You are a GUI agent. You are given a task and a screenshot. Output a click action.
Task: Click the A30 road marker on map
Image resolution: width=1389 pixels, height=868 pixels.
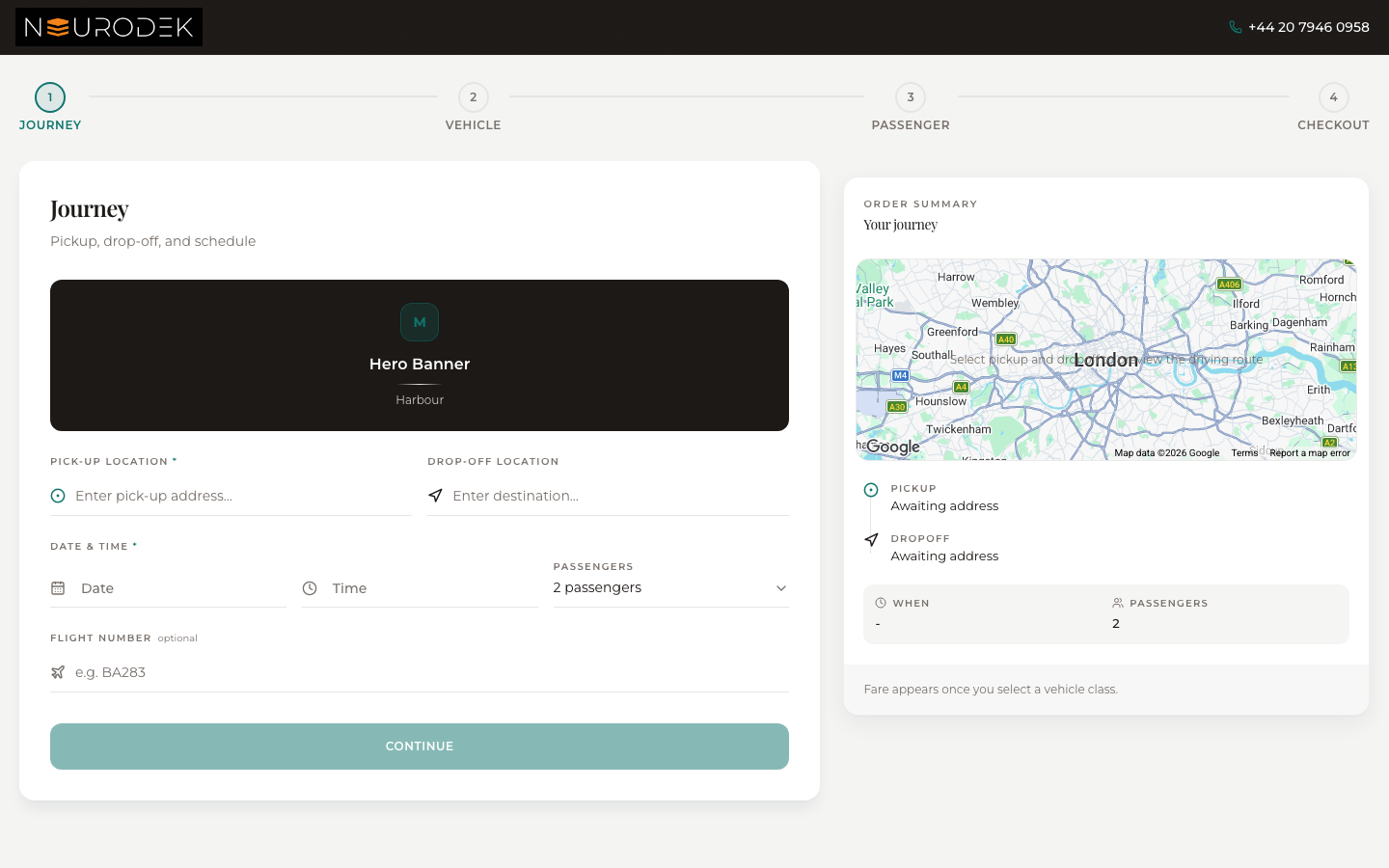click(x=897, y=407)
